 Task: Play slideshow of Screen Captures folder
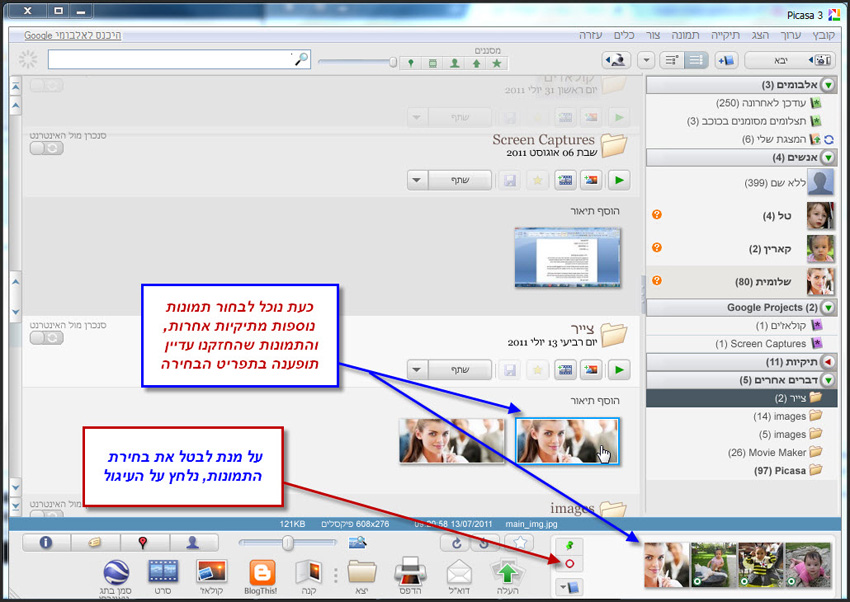[x=619, y=180]
